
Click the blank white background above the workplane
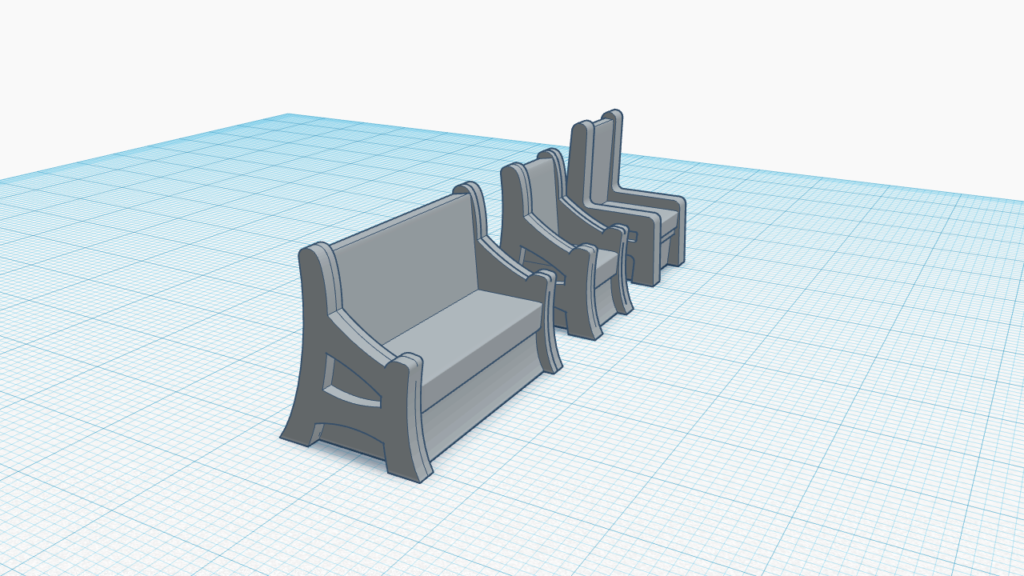500,50
